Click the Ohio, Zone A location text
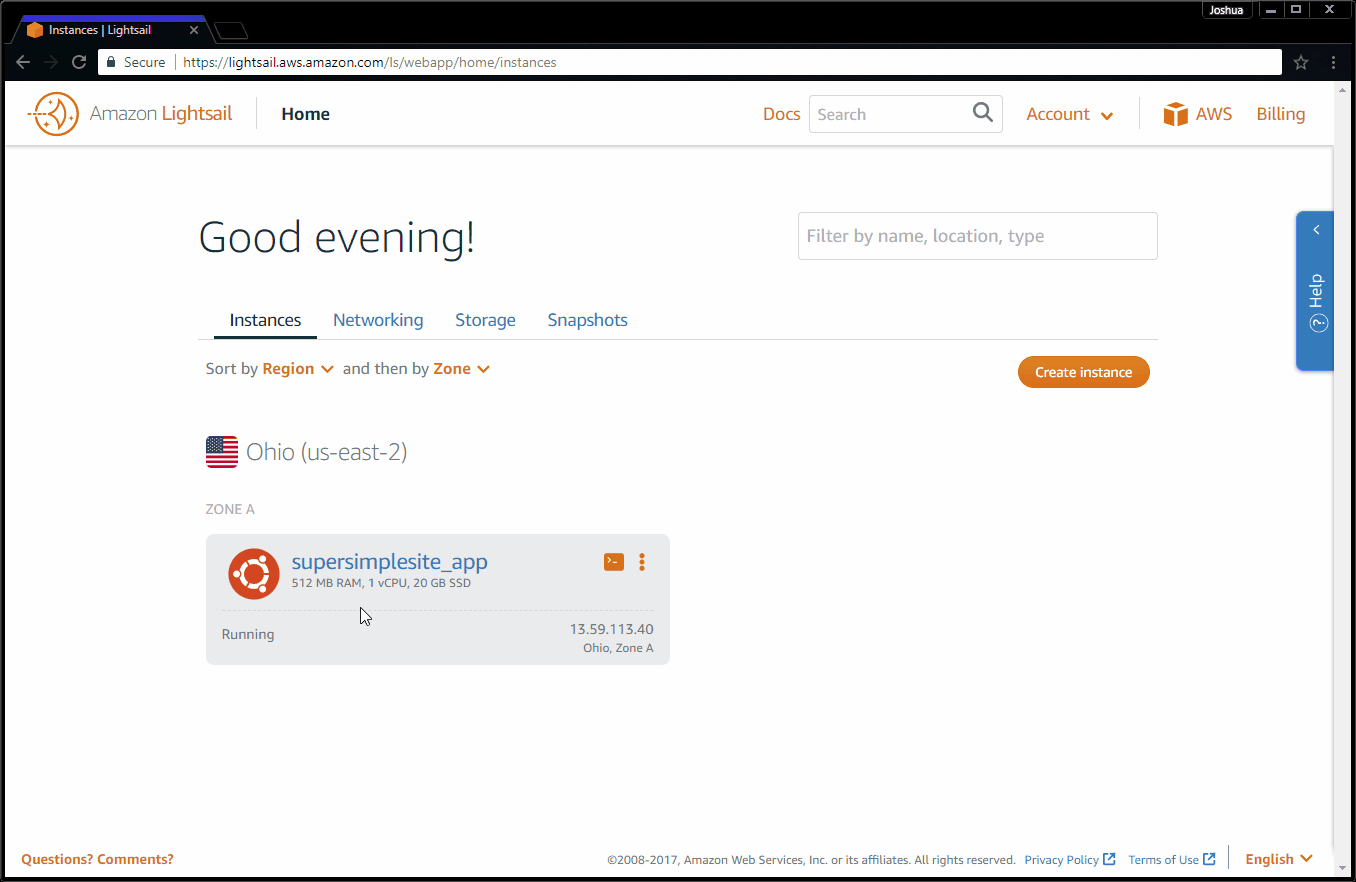 pyautogui.click(x=618, y=648)
